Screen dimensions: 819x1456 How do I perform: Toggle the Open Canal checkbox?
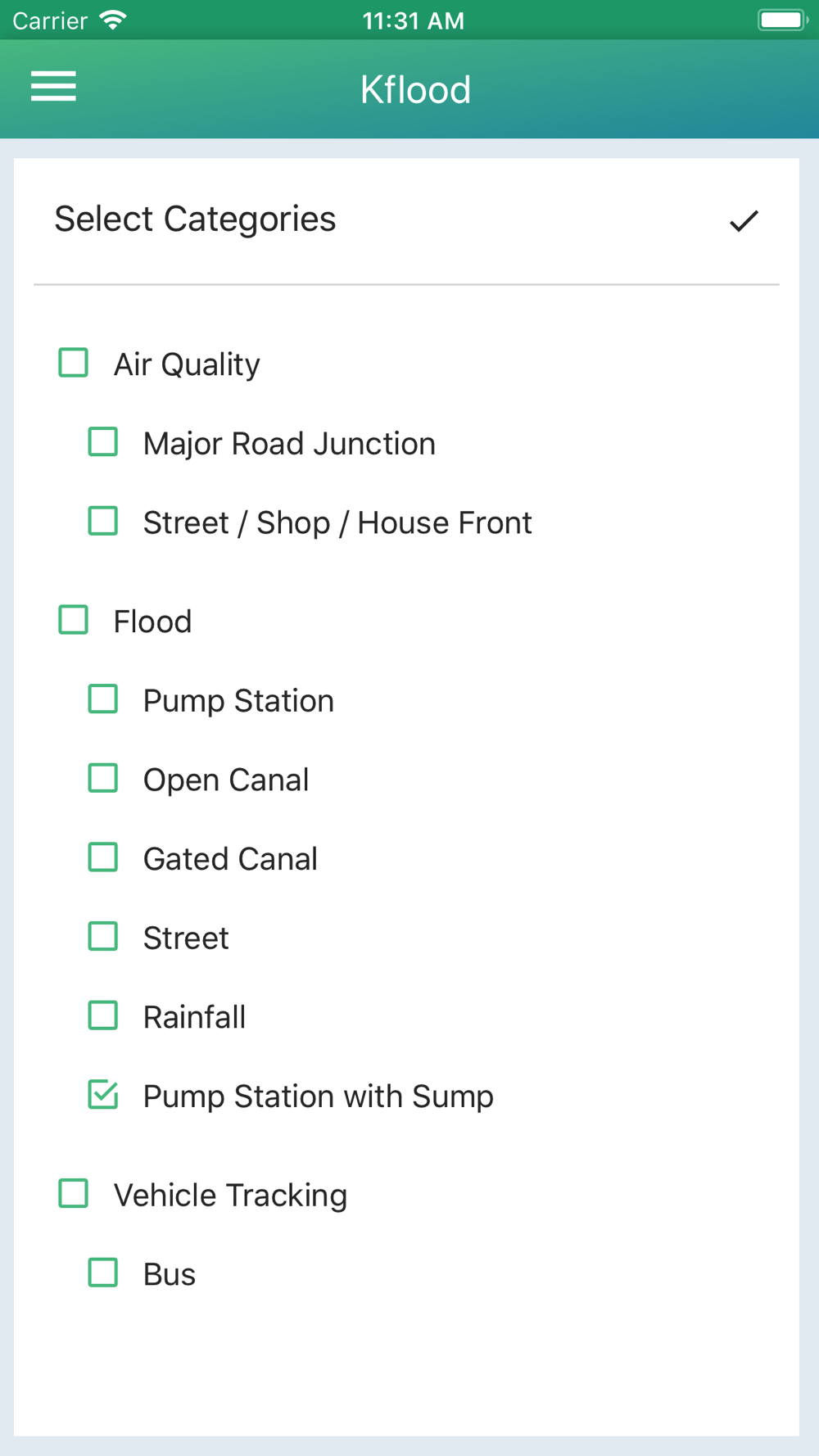click(x=103, y=778)
